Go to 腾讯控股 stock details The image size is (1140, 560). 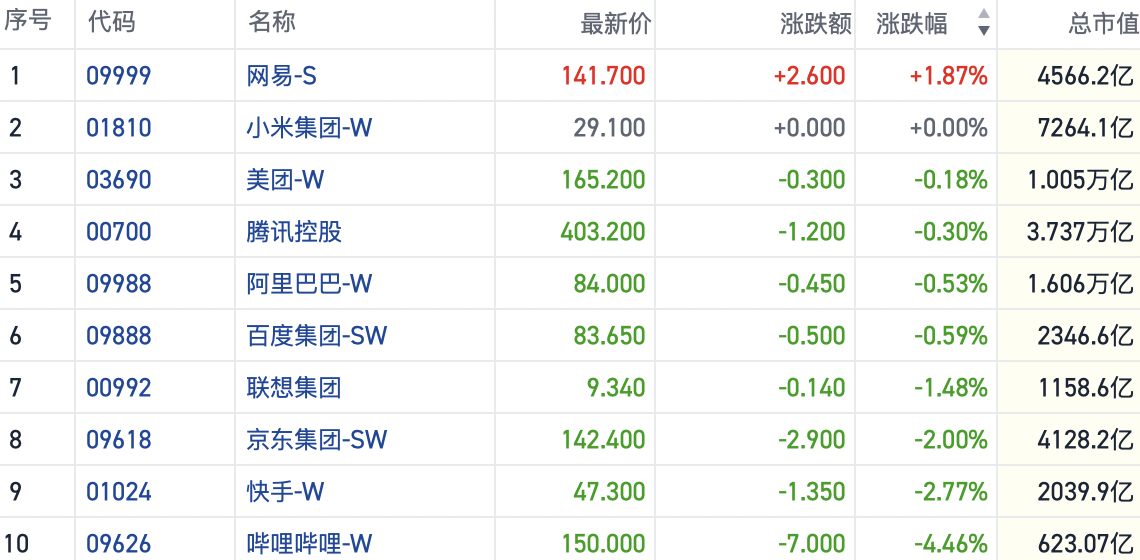click(x=294, y=232)
